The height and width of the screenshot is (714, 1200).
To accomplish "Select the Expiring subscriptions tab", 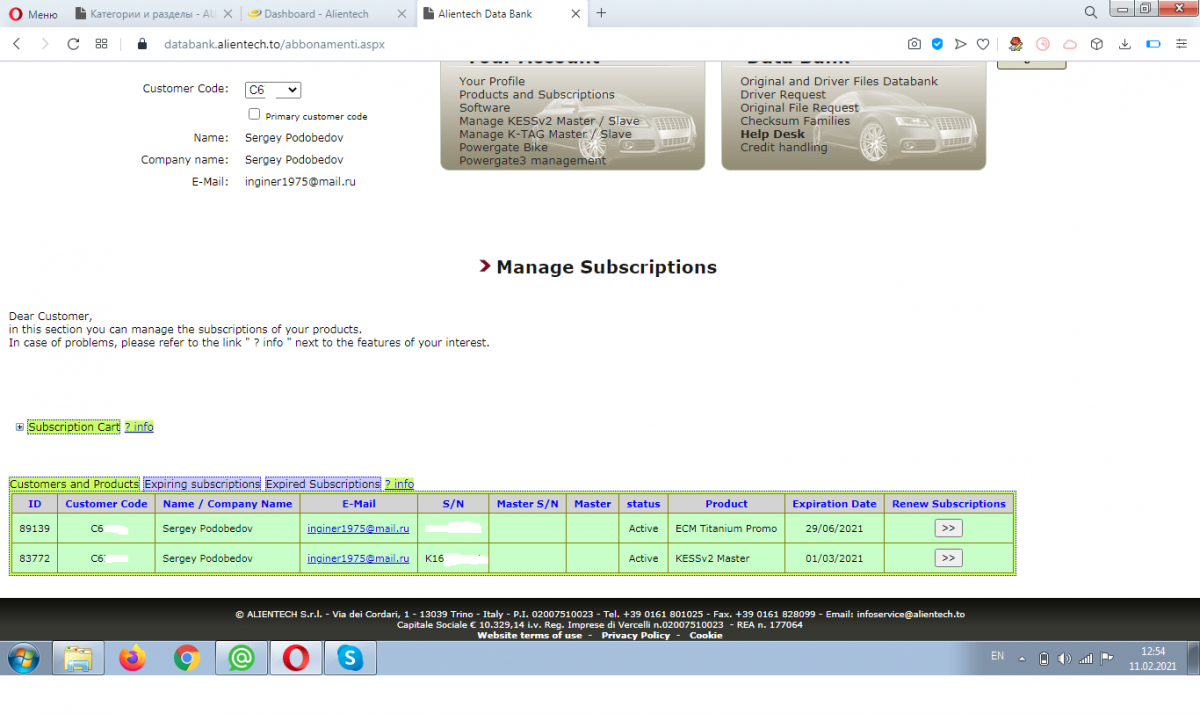I will click(202, 484).
